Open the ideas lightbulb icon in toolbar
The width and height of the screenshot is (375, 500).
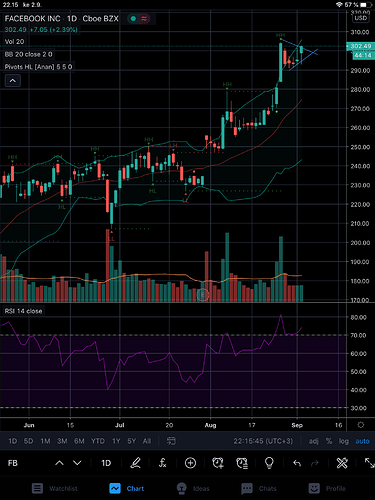click(x=269, y=463)
